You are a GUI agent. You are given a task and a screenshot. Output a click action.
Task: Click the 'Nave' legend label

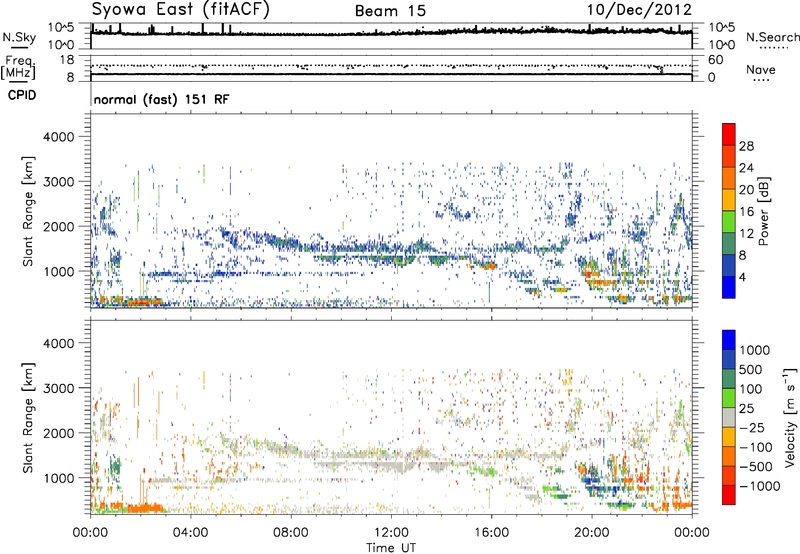tap(761, 69)
